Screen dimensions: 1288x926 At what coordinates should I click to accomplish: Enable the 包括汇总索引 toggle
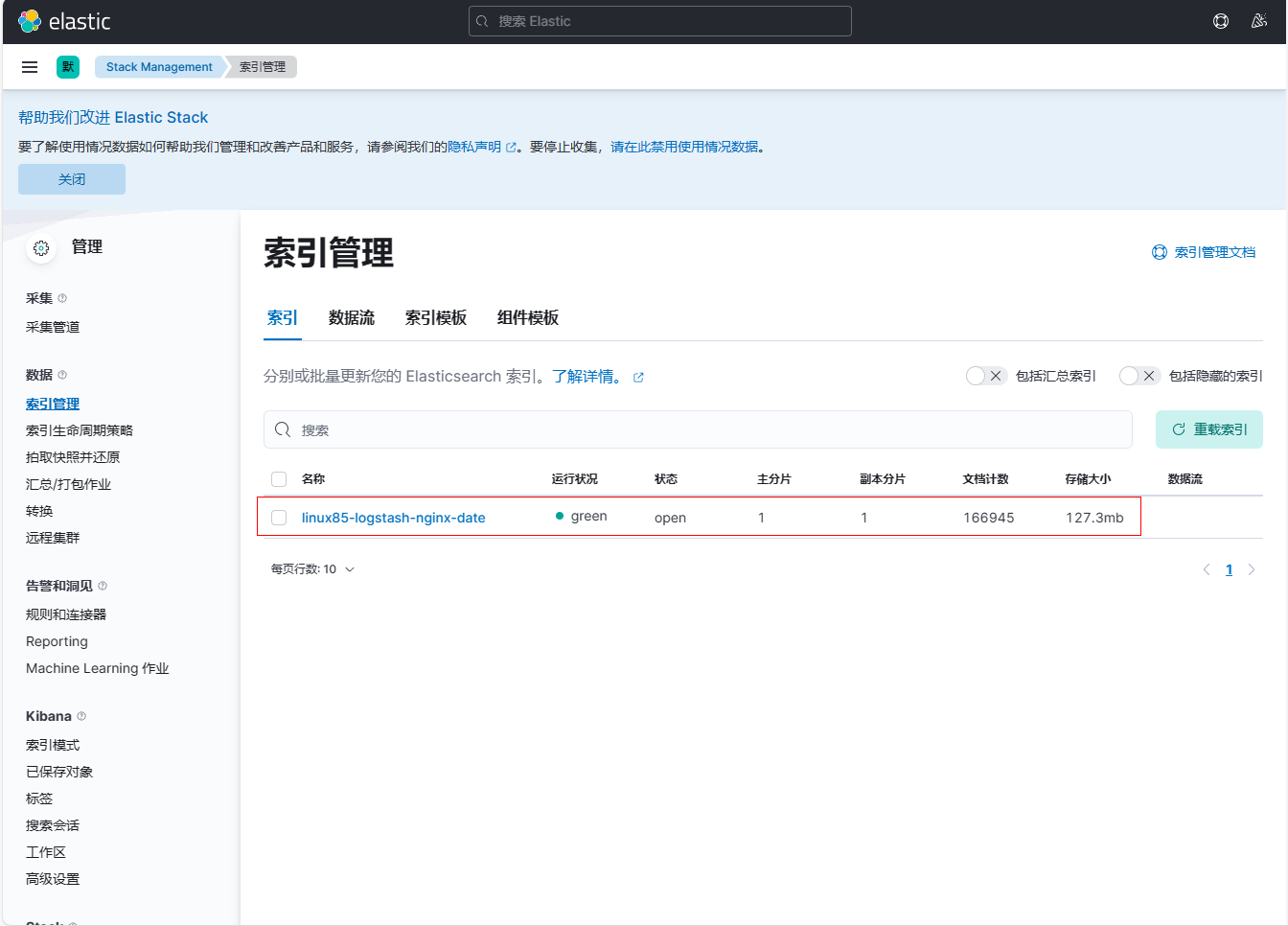pos(984,376)
